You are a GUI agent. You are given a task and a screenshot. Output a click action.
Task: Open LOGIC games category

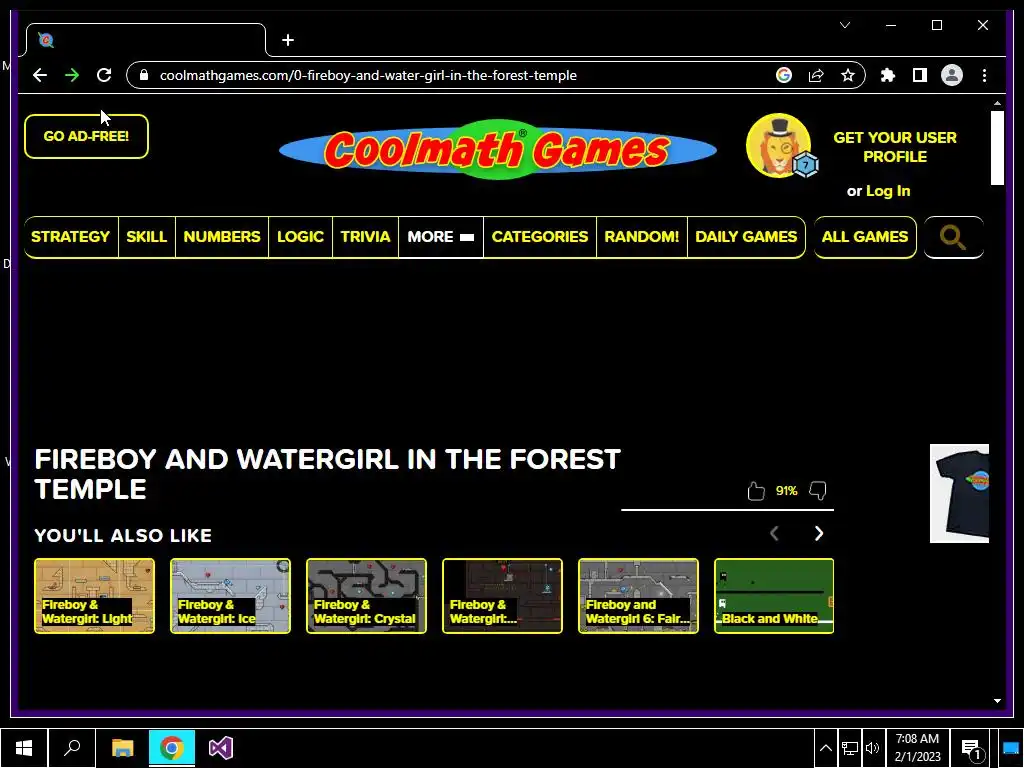click(x=300, y=236)
